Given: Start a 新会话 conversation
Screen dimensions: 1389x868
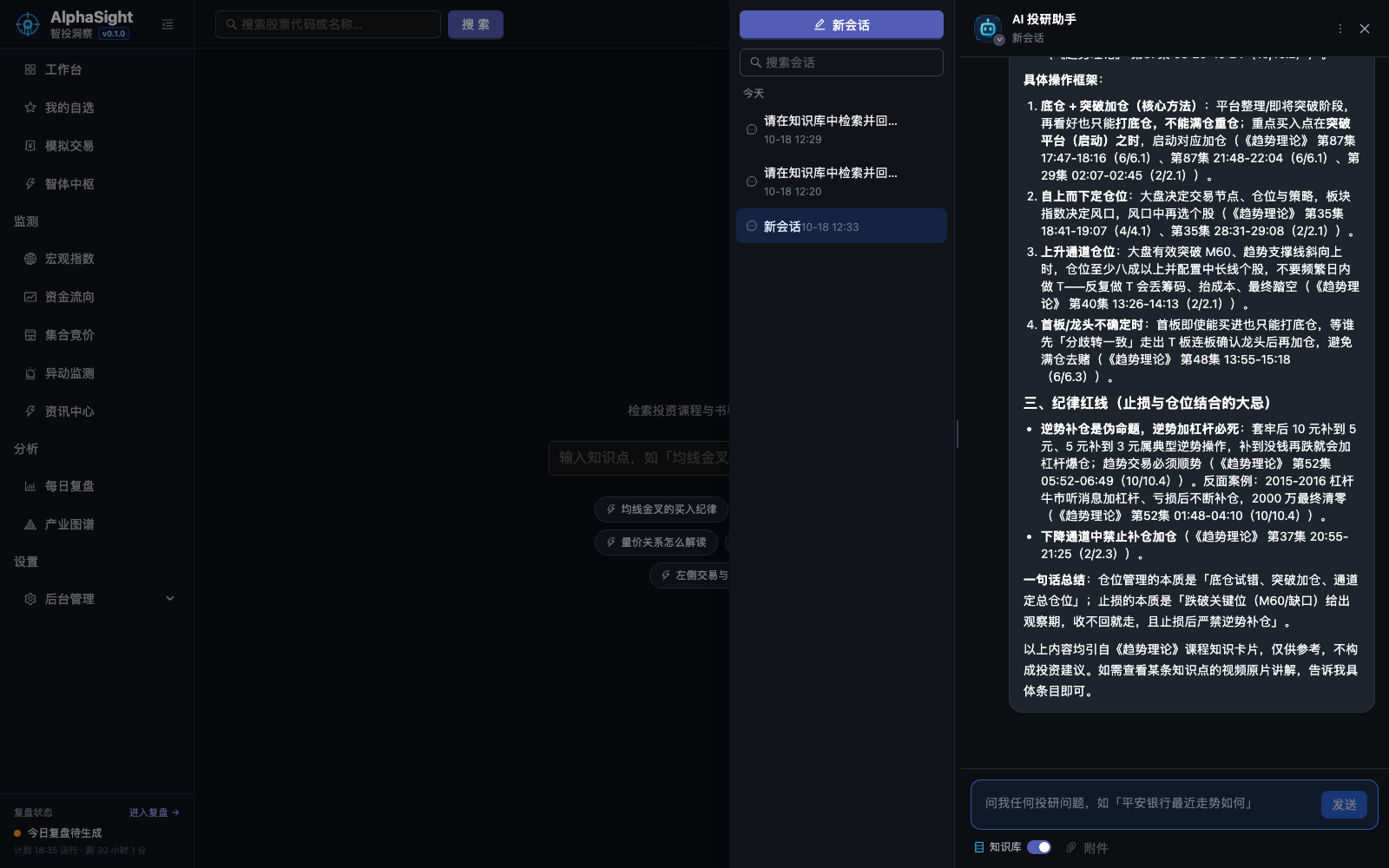Looking at the screenshot, I should click(841, 24).
